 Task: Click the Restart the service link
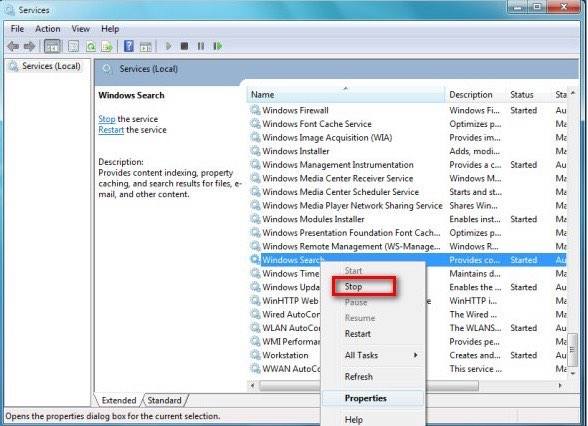point(111,130)
